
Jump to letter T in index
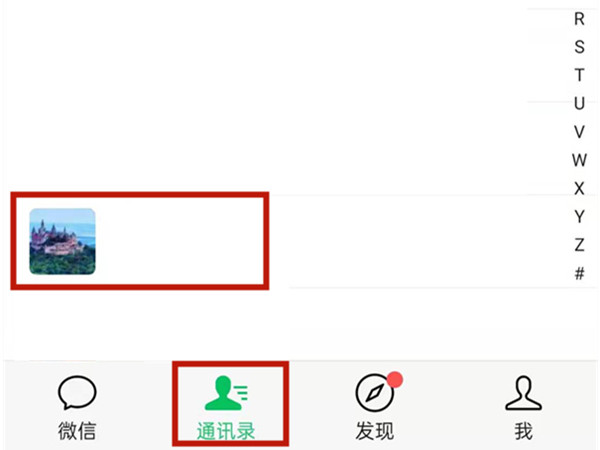(579, 75)
